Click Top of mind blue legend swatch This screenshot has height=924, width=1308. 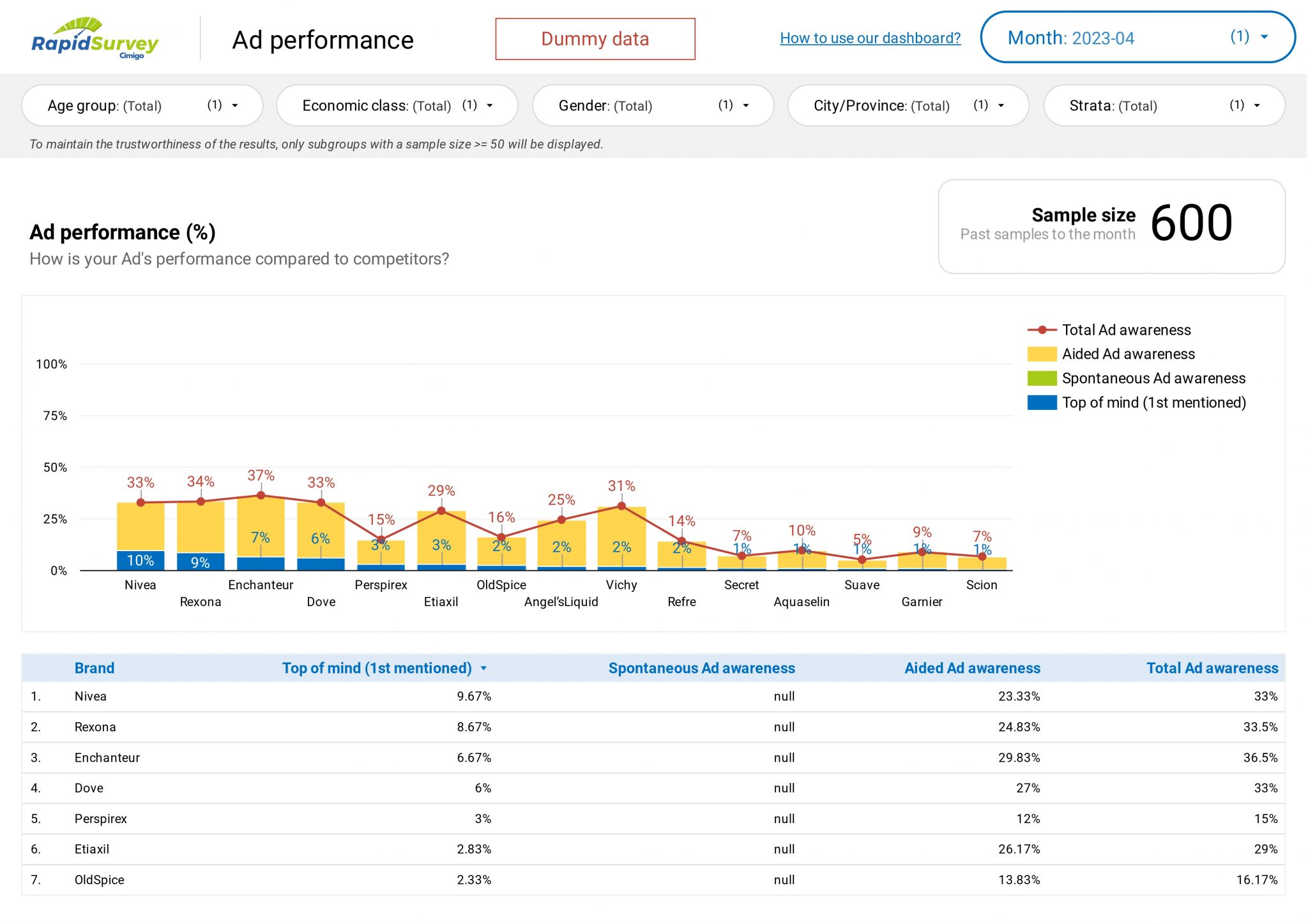click(x=1042, y=403)
